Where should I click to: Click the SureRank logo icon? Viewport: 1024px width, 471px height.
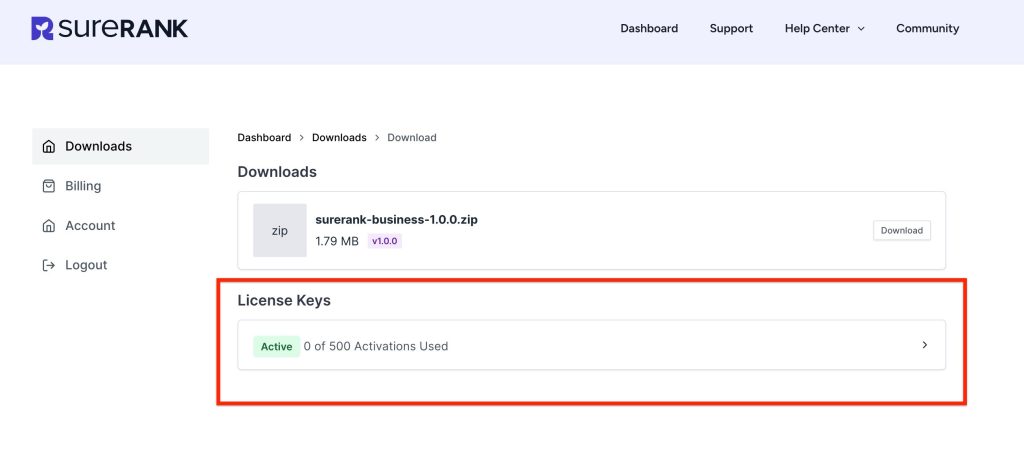click(x=42, y=28)
